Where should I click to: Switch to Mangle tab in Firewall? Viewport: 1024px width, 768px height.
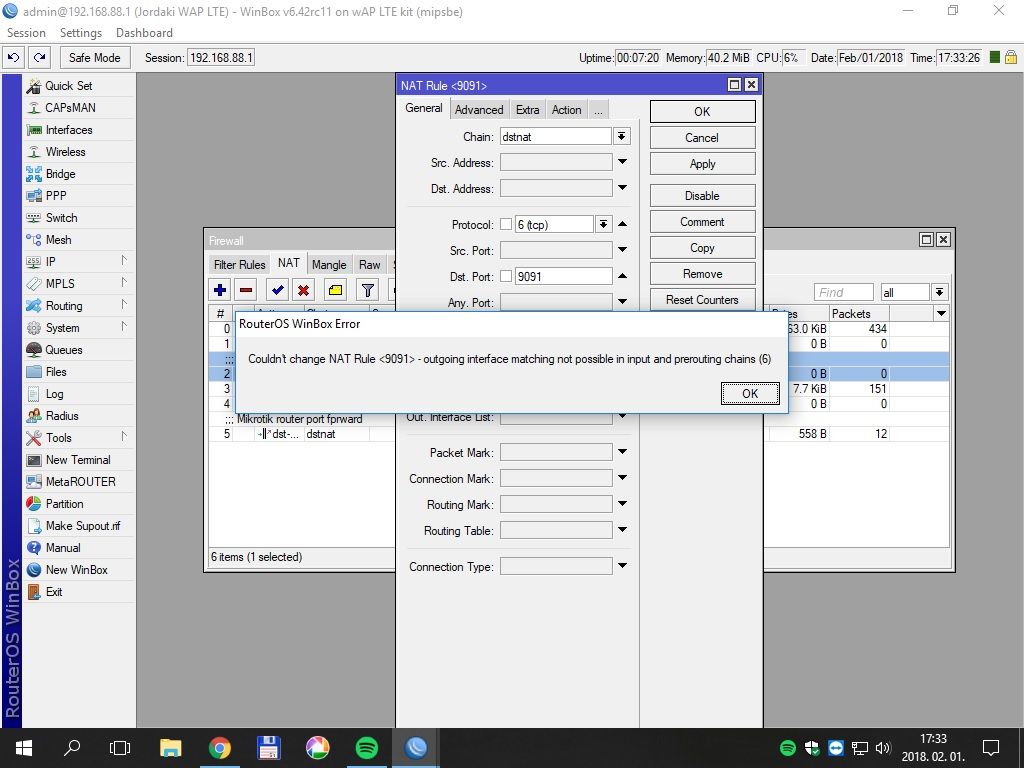pyautogui.click(x=328, y=264)
